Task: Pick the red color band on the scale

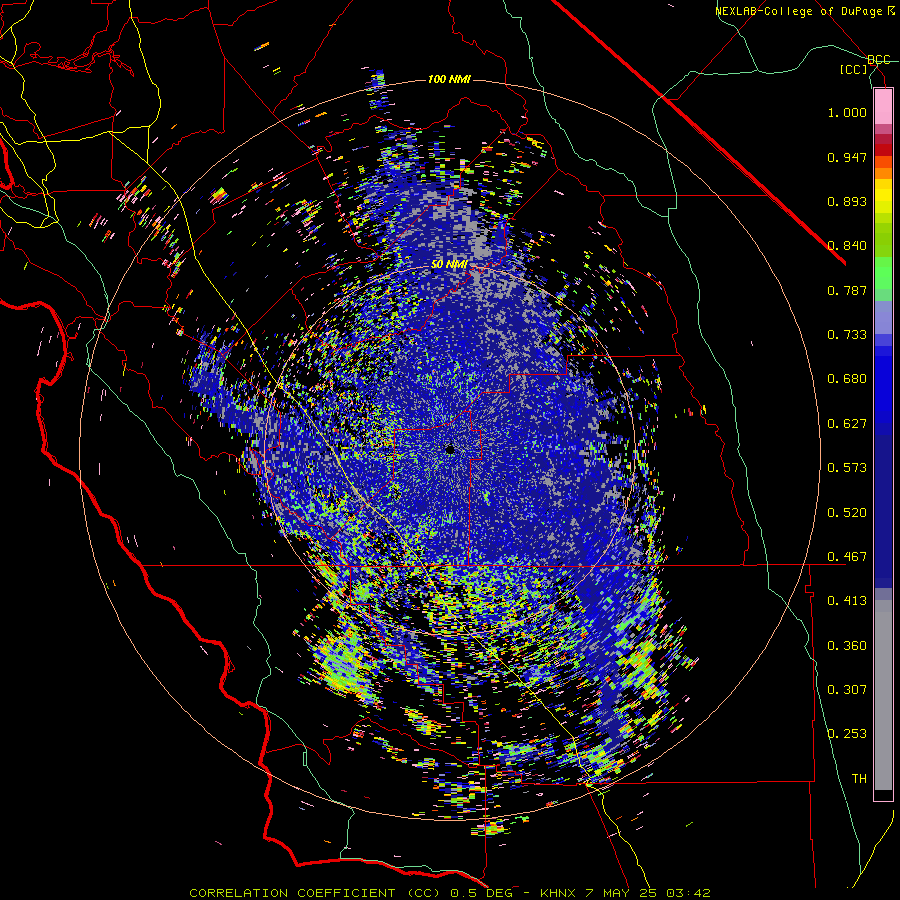Action: (x=883, y=150)
